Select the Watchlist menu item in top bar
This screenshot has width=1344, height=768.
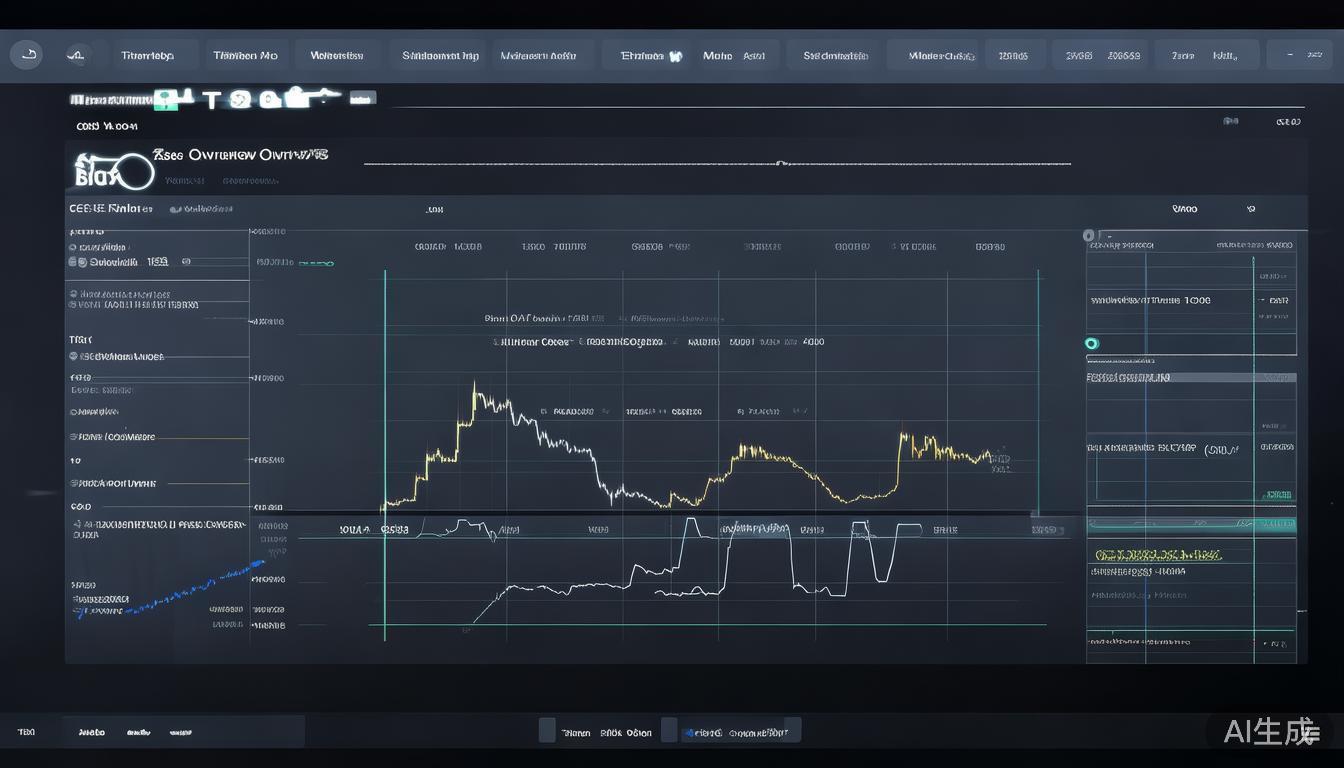(337, 55)
